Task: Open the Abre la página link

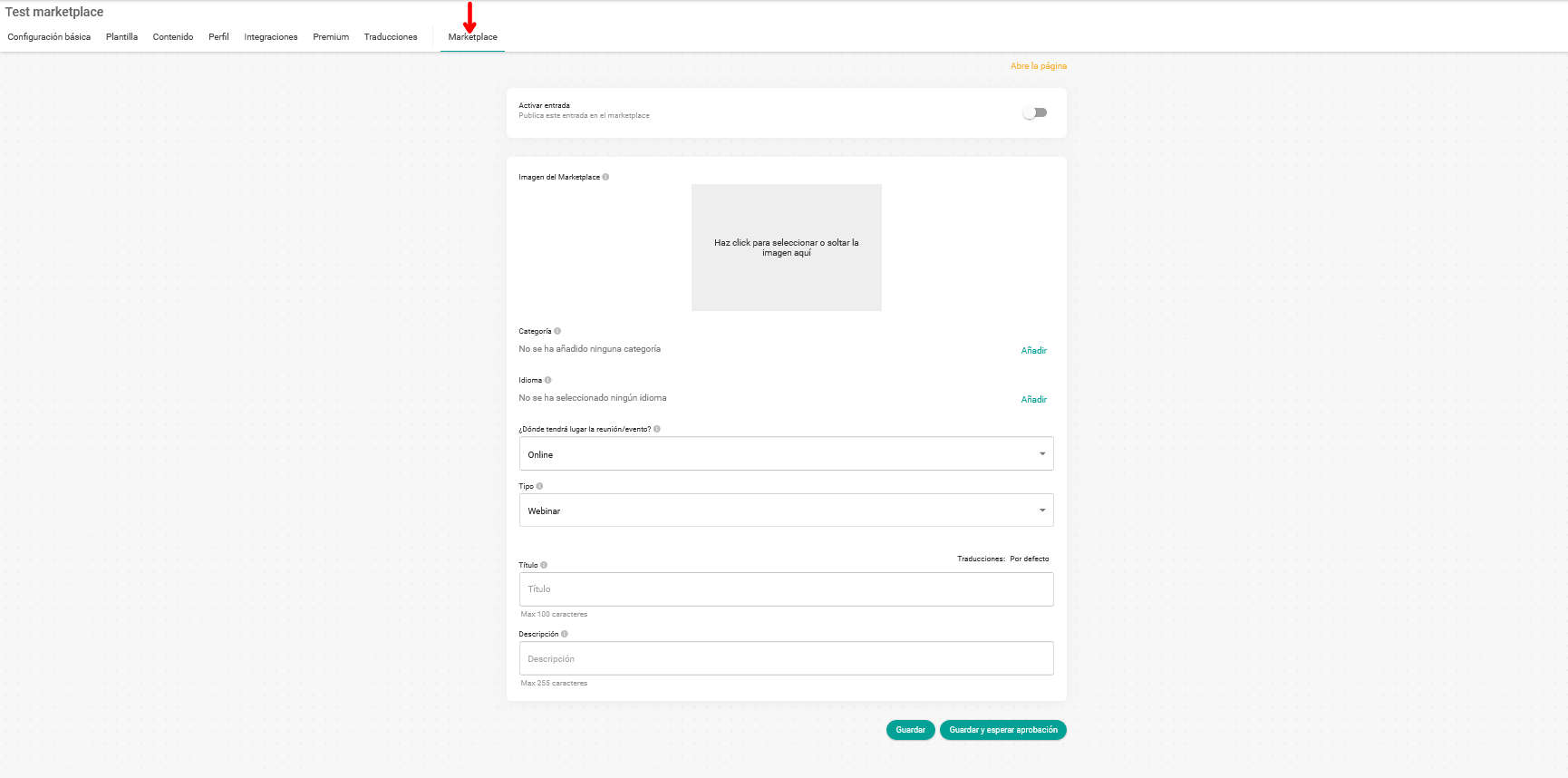Action: [x=1038, y=66]
